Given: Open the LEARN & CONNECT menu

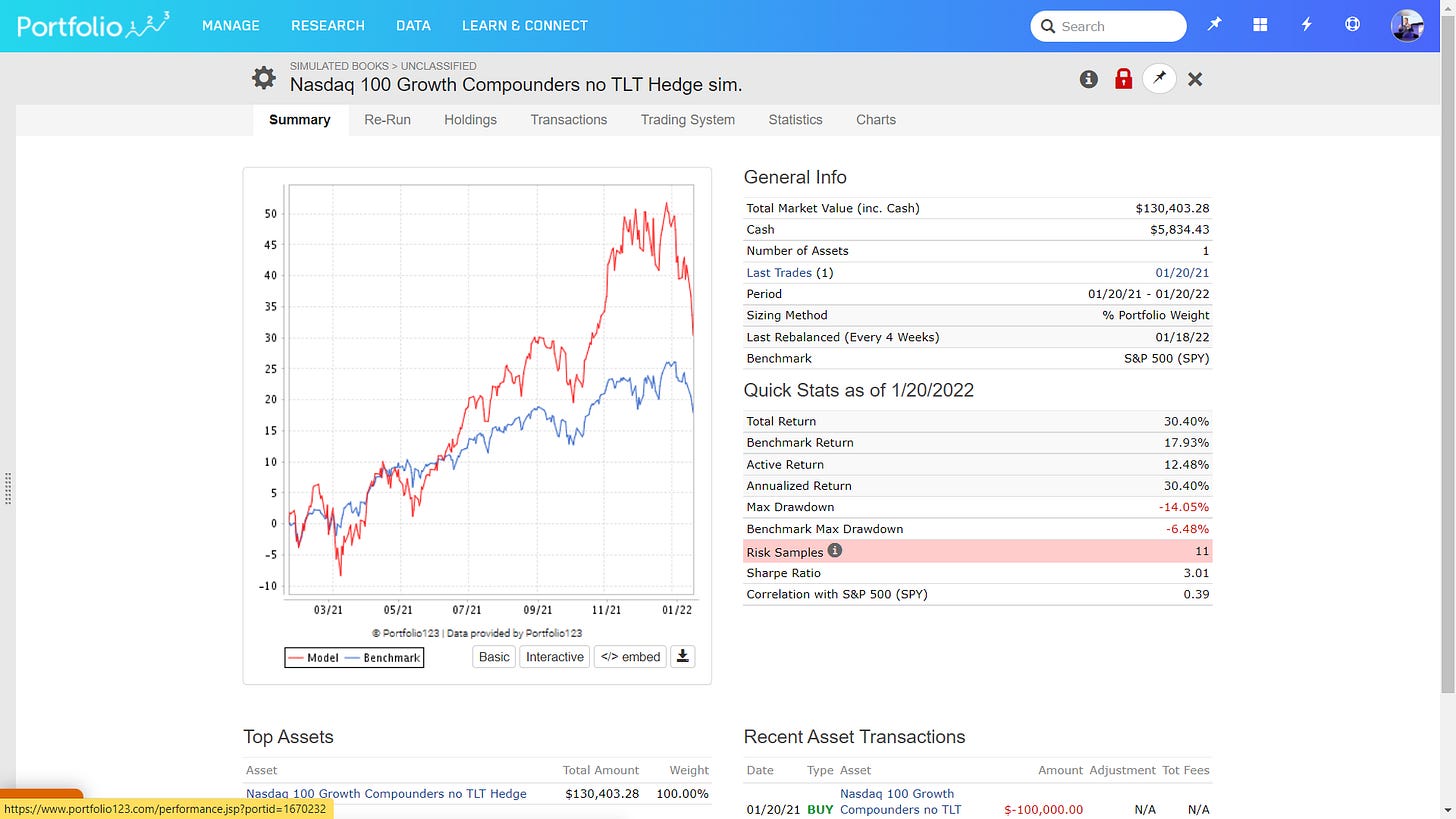Looking at the screenshot, I should (x=525, y=26).
